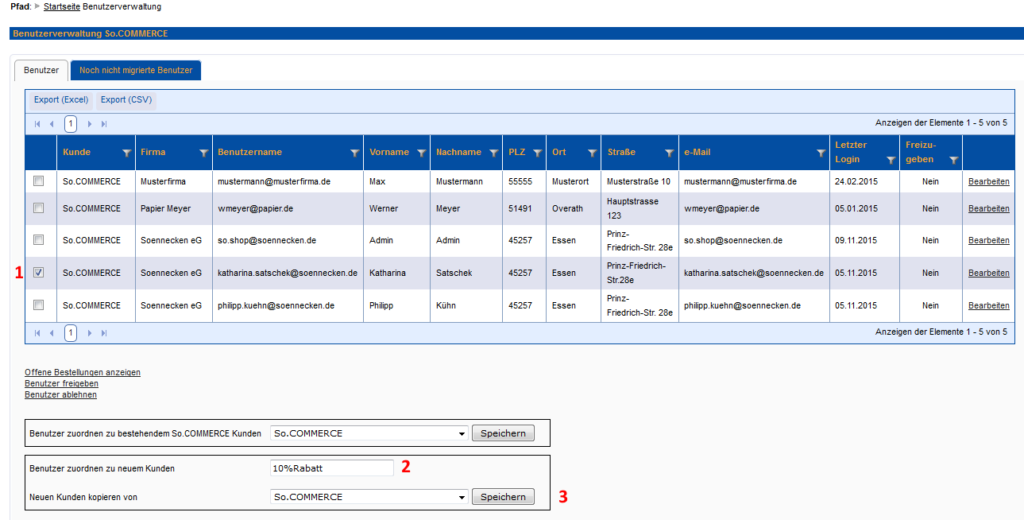The image size is (1024, 520).
Task: Go to next page in top pager
Action: coord(89,124)
